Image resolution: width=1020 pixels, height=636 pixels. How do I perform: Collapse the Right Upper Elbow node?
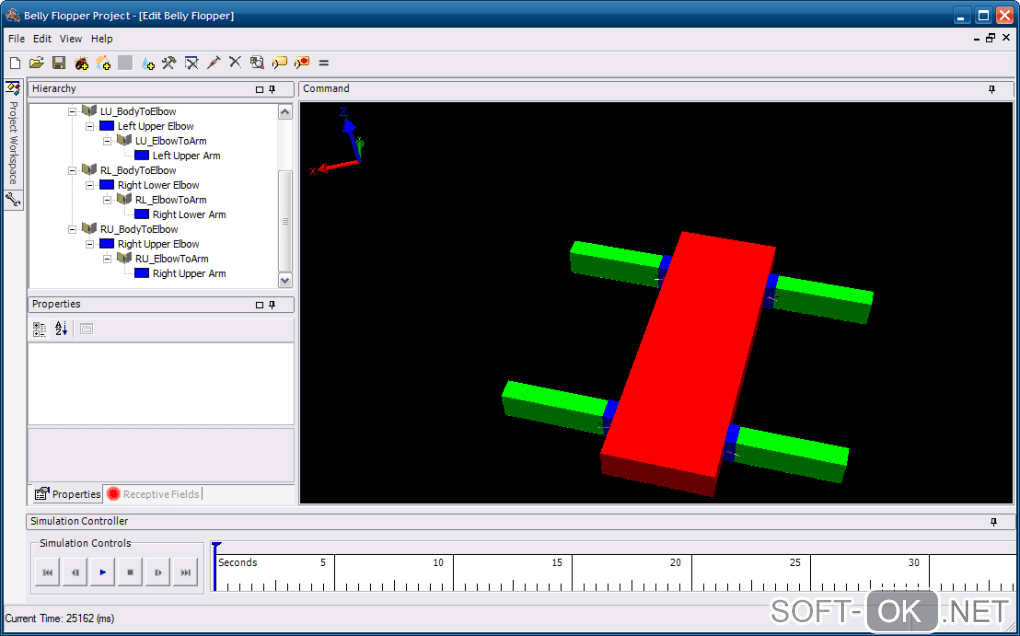90,245
